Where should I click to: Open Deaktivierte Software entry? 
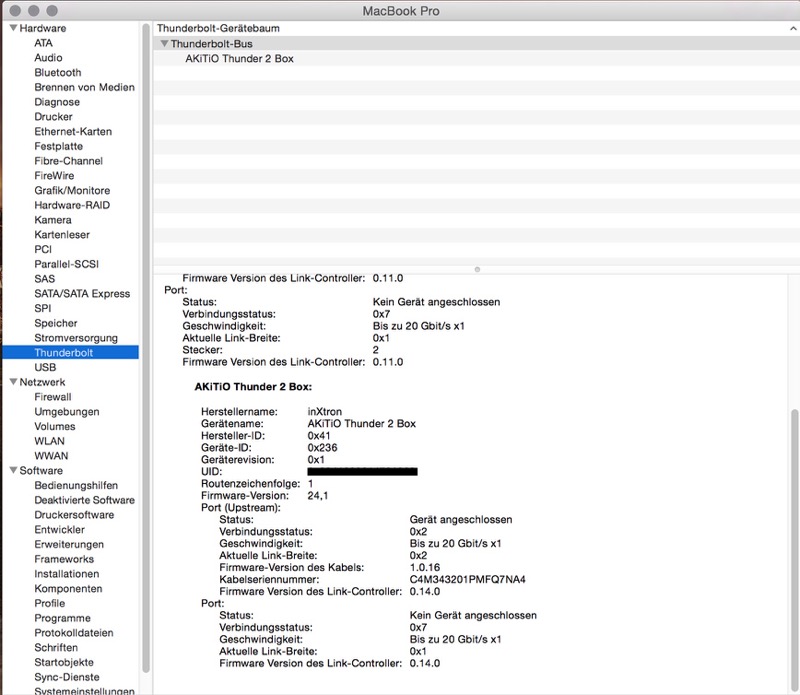84,501
